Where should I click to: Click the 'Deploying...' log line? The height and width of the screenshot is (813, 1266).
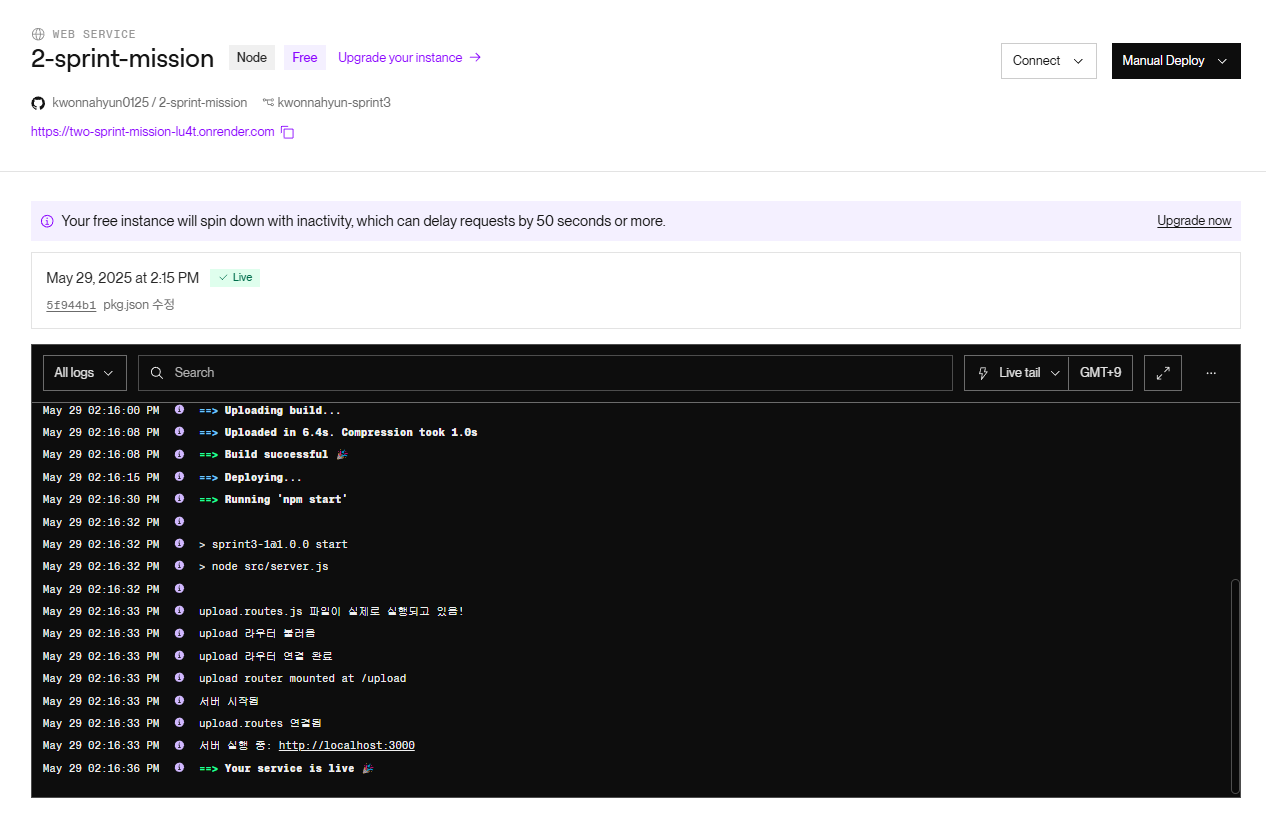[250, 477]
